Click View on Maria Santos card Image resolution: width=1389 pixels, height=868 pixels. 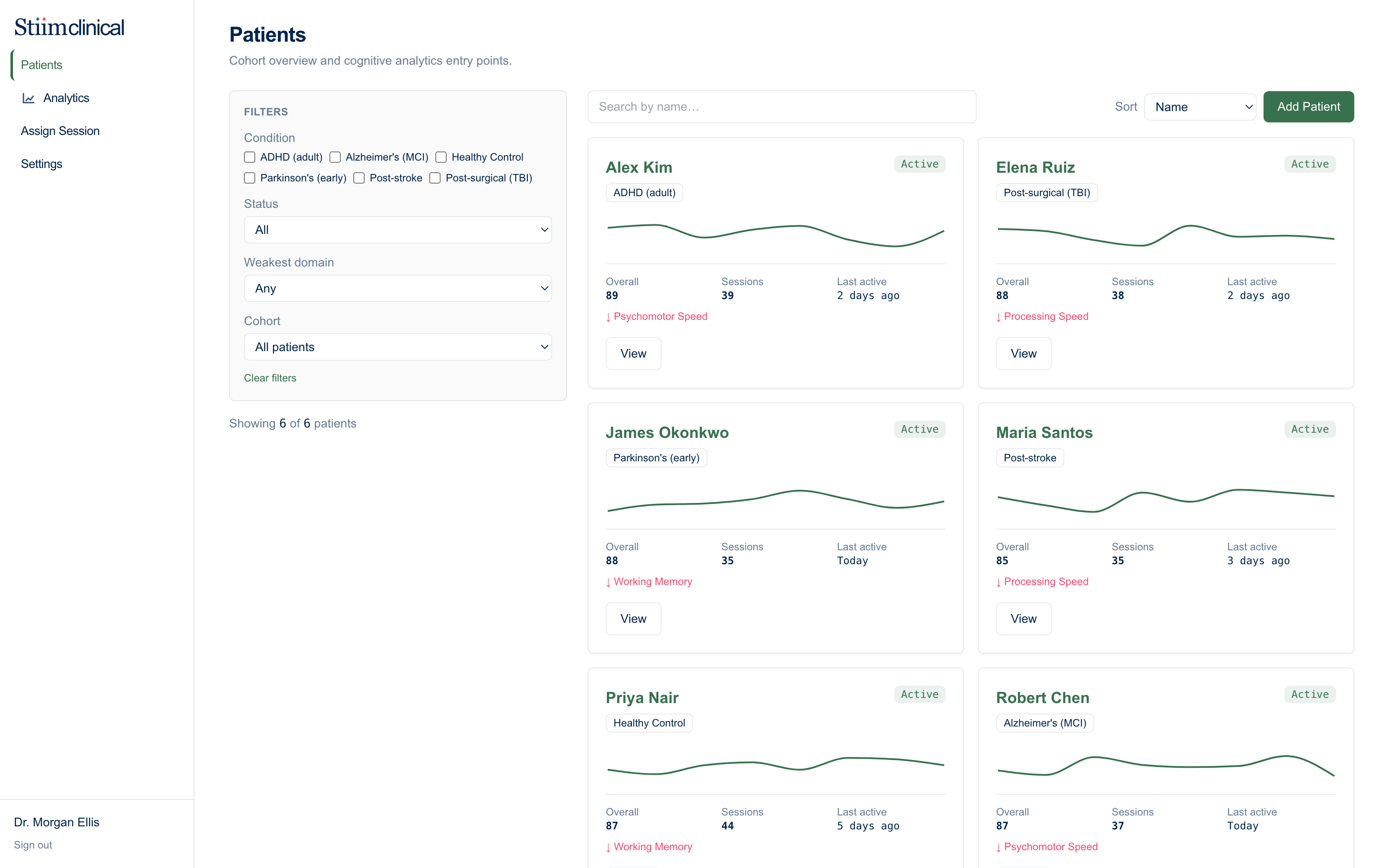point(1024,619)
